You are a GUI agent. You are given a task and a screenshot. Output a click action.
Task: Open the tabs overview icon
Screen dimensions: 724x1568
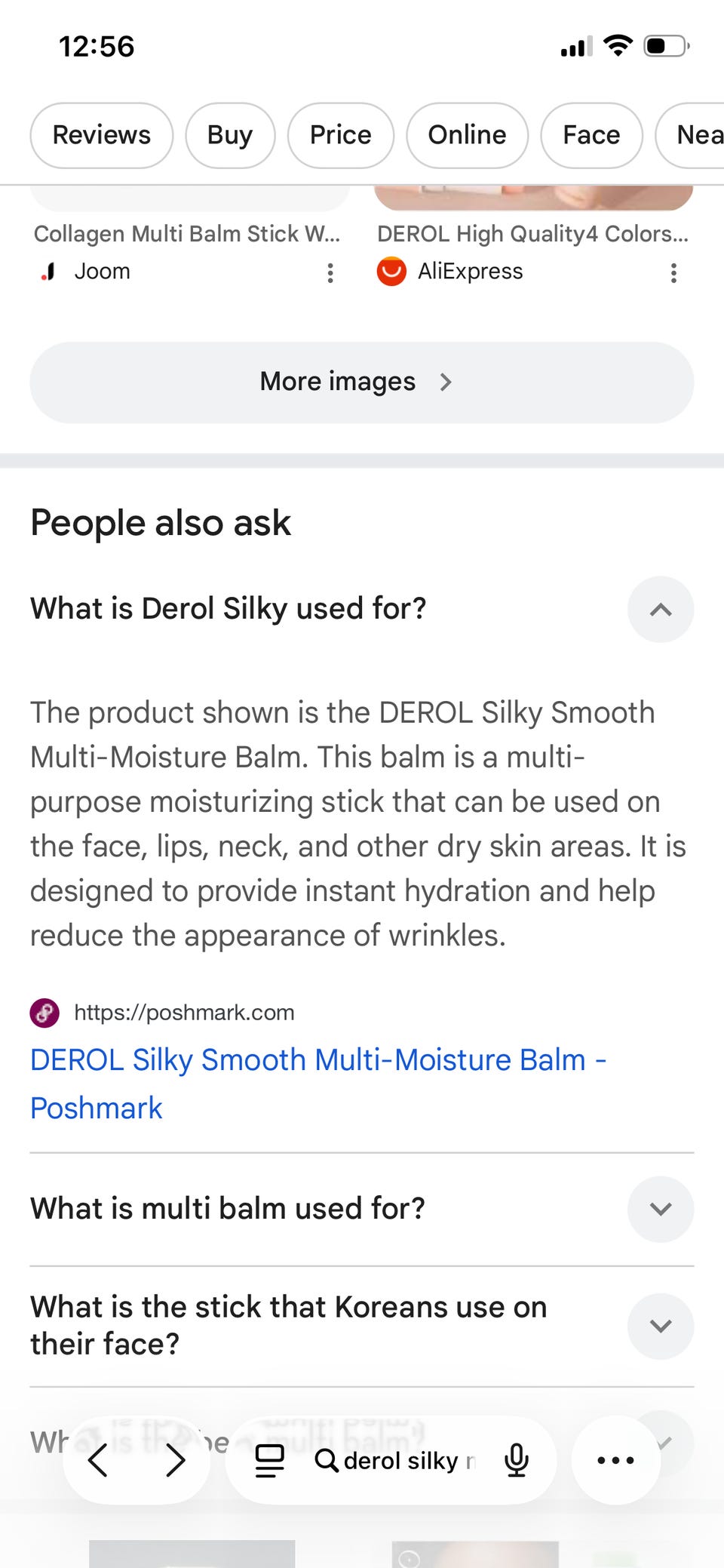coord(269,1460)
